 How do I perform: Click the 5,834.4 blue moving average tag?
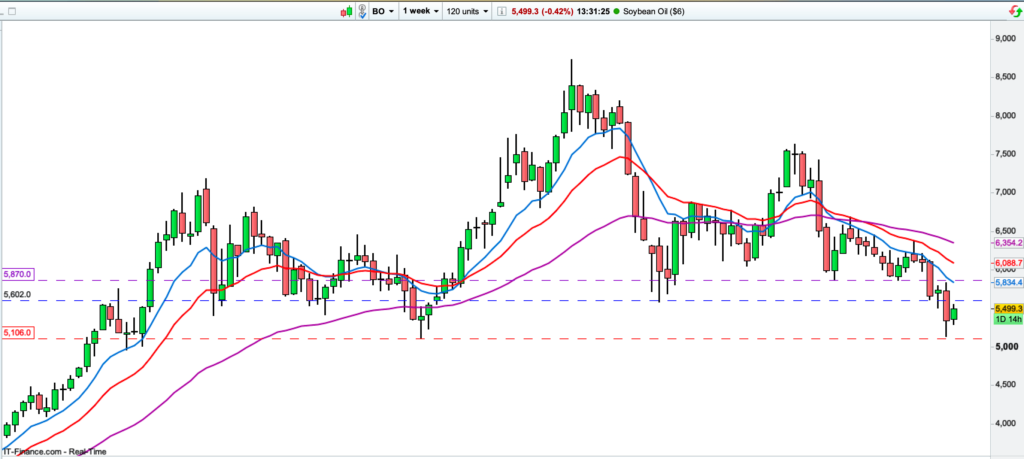click(x=1005, y=283)
